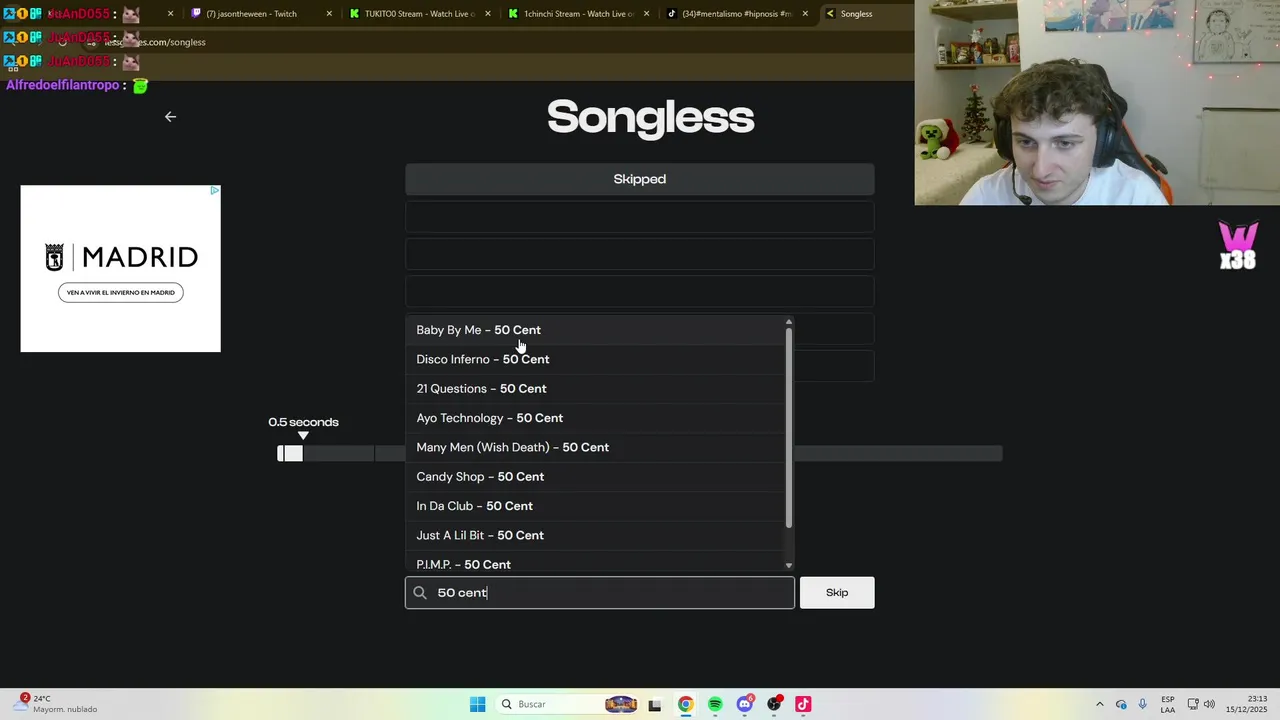Click the search magnifier icon in the input
Image resolution: width=1280 pixels, height=720 pixels.
pos(420,593)
